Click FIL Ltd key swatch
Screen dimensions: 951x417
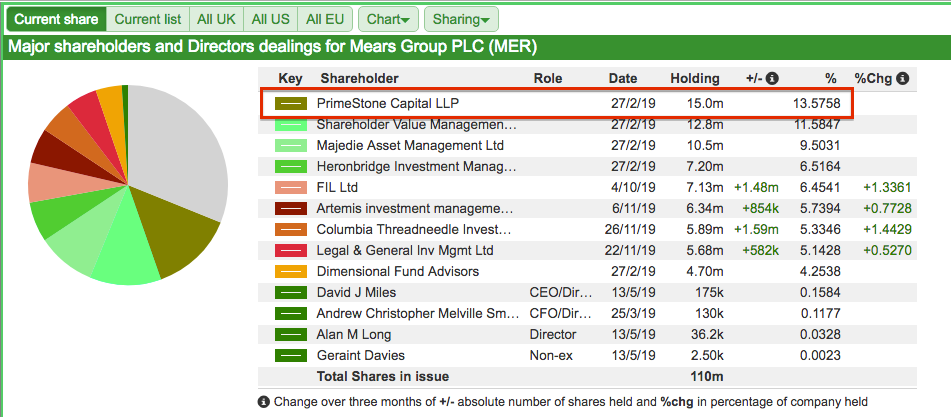(x=291, y=188)
